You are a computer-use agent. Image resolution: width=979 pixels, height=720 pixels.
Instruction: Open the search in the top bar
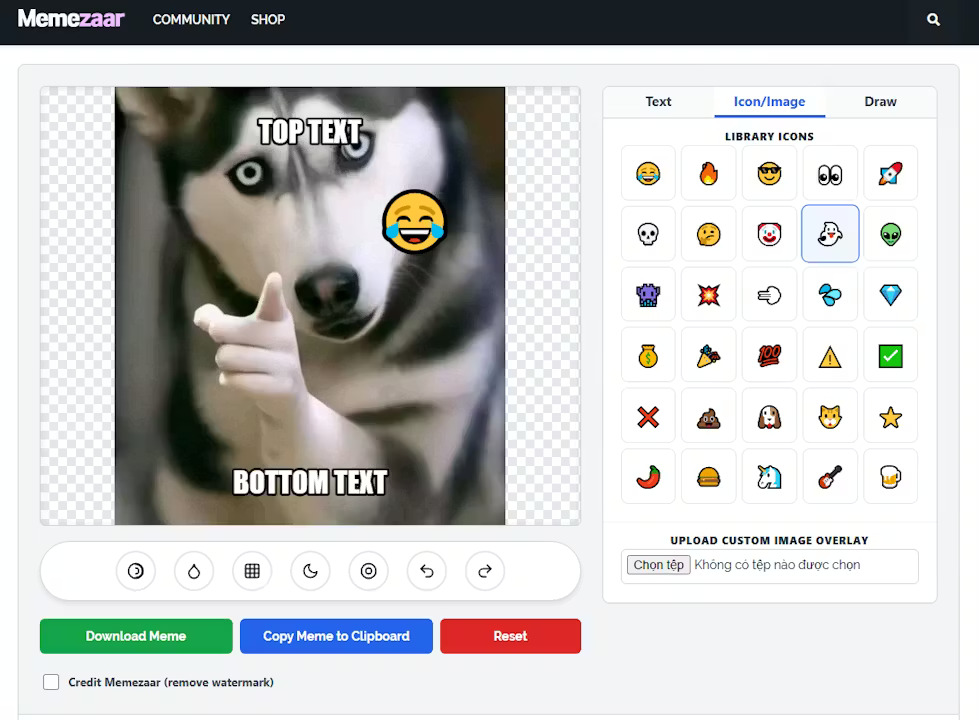point(932,19)
